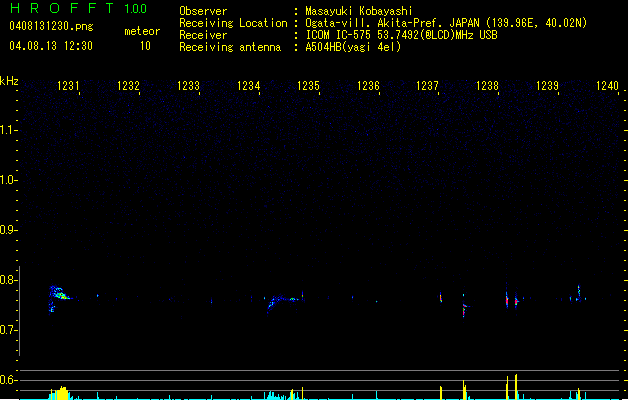Screen dimensions: 629x400
Task: Click the meteor count value 10
Action: (x=145, y=46)
